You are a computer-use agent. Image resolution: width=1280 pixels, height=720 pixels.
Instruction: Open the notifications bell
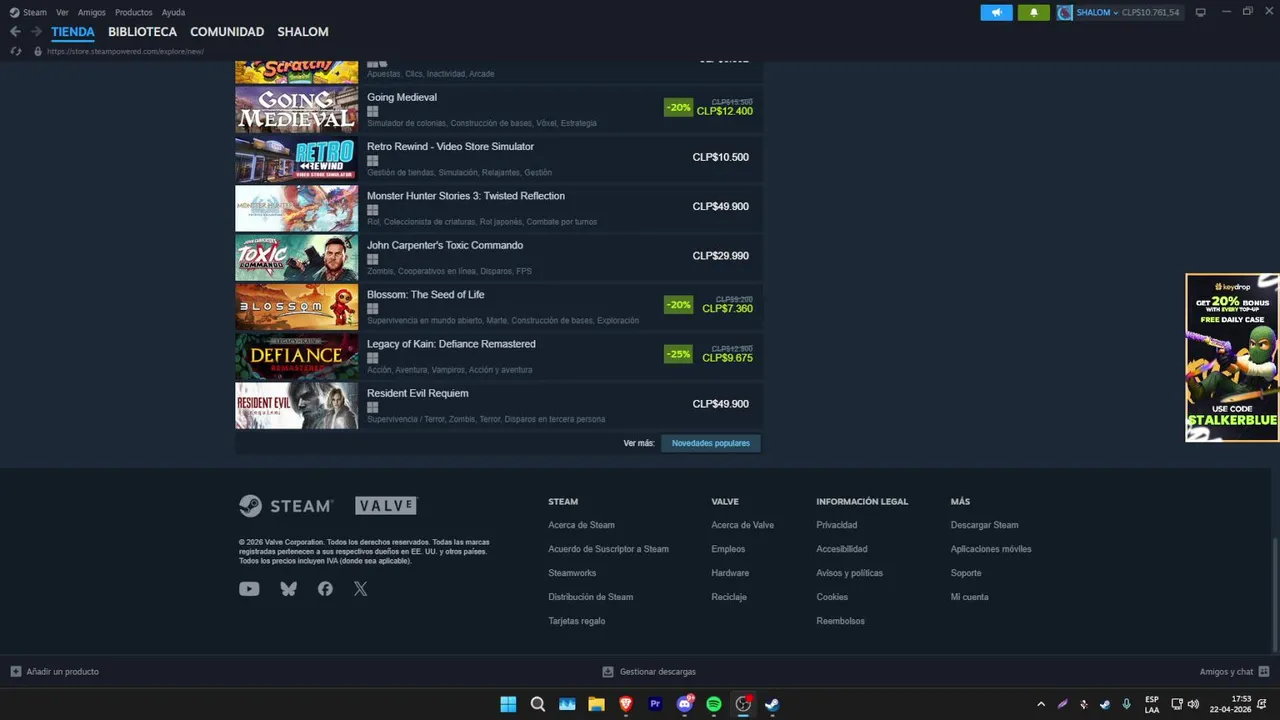(1033, 12)
